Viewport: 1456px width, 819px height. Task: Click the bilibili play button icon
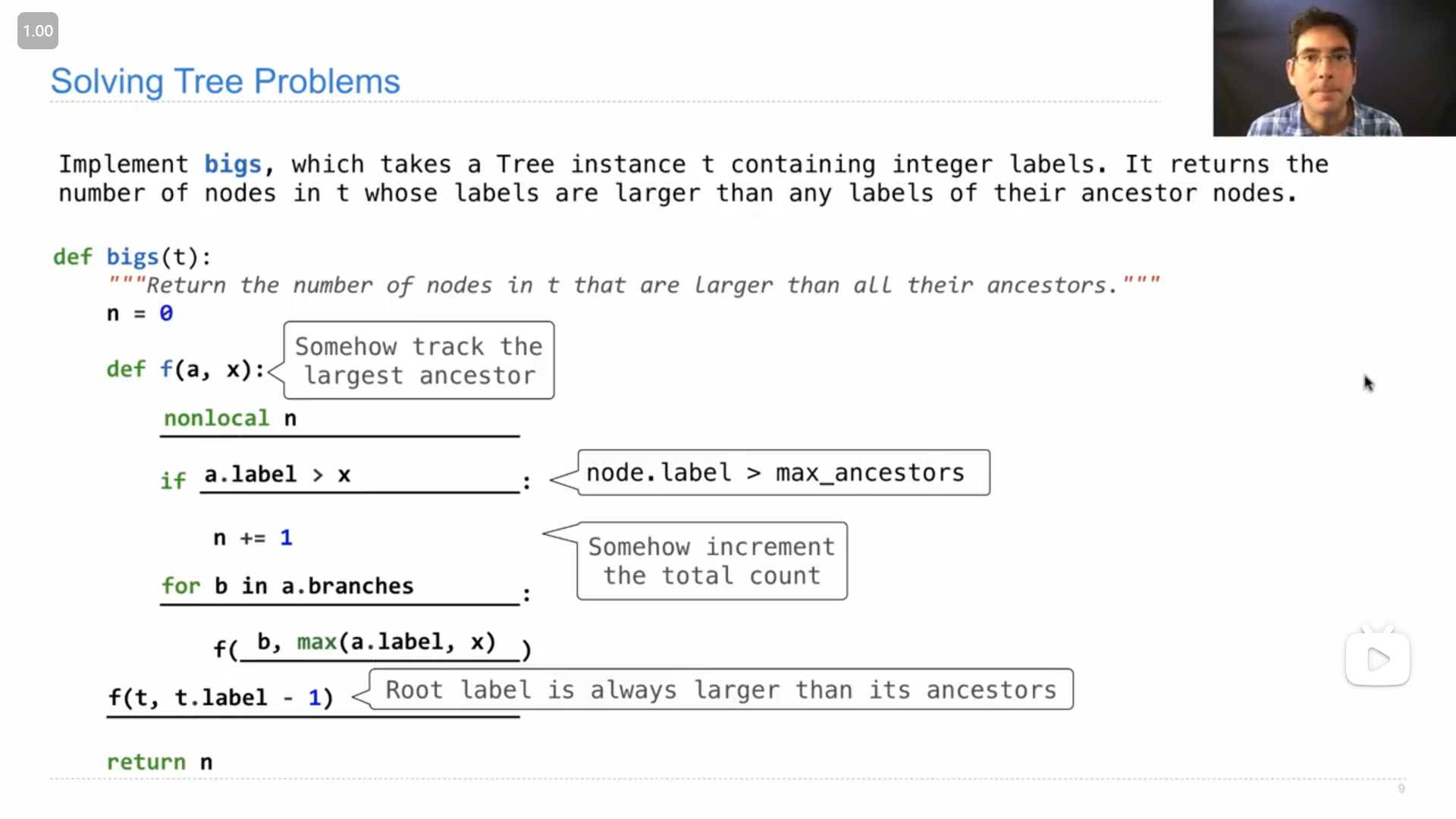[1377, 658]
